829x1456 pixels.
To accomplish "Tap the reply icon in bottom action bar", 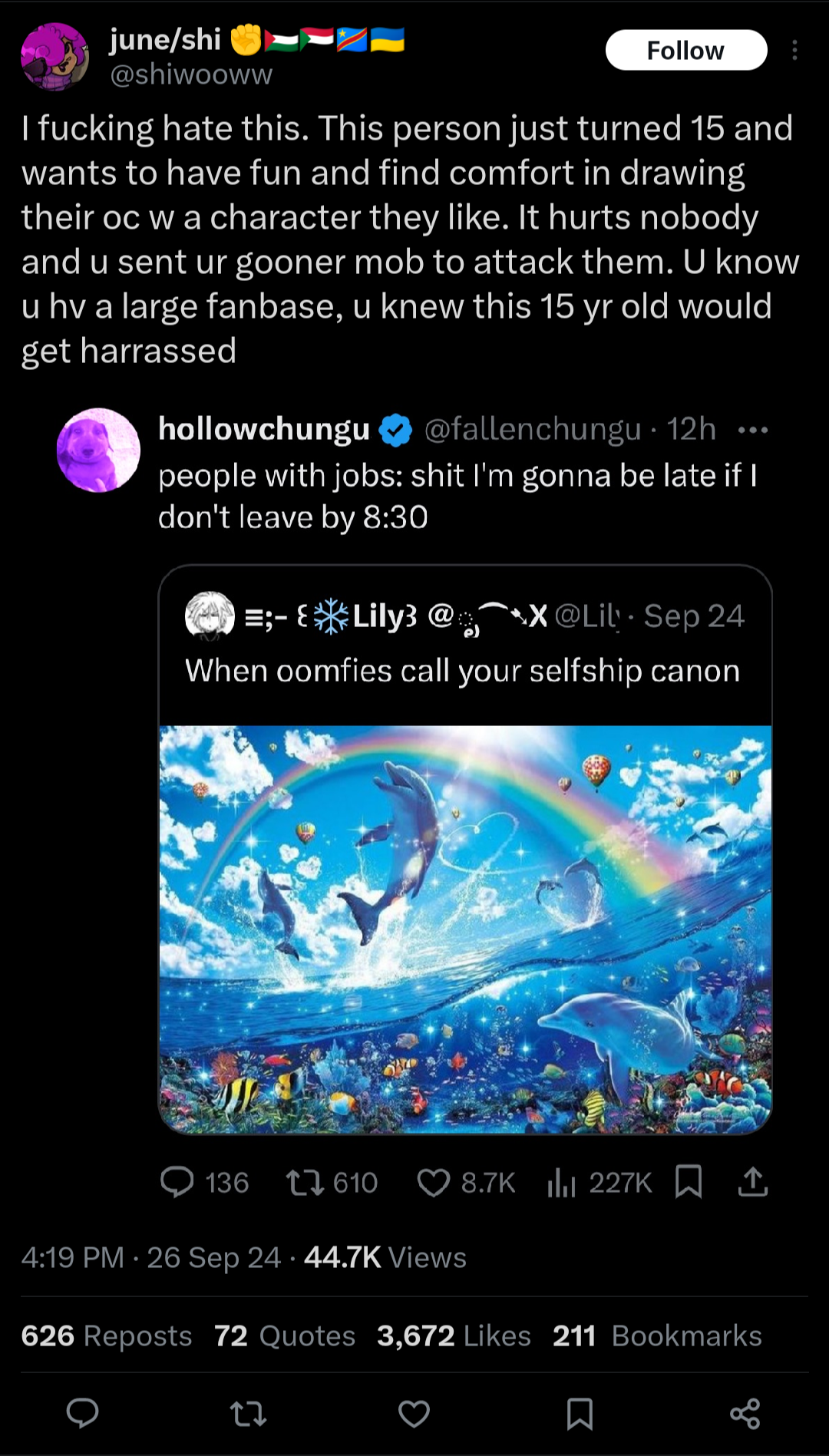I will (x=83, y=1413).
